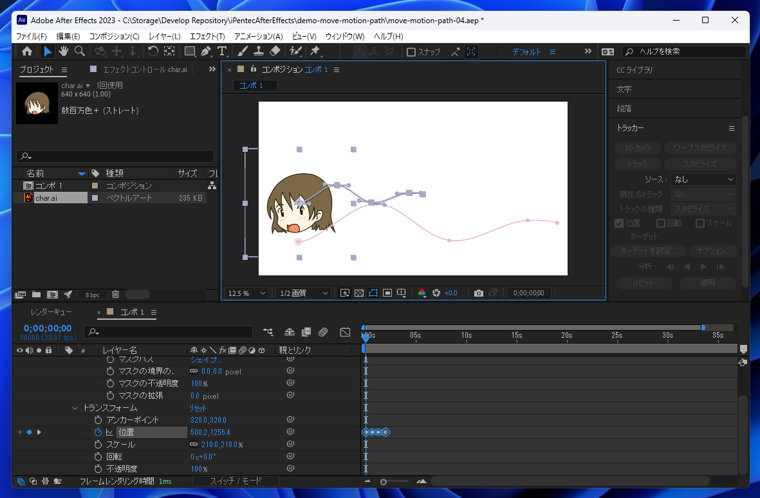The image size is (760, 498).
Task: Collapse the トランスフォーム property group
Action: (75, 408)
